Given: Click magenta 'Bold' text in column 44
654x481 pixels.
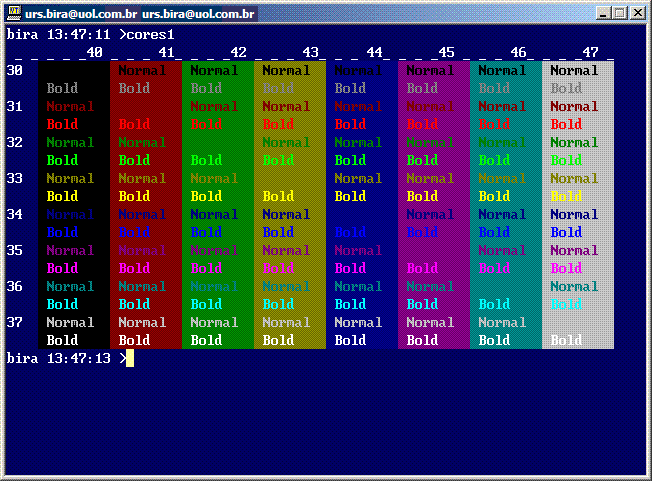Looking at the screenshot, I should pos(350,268).
